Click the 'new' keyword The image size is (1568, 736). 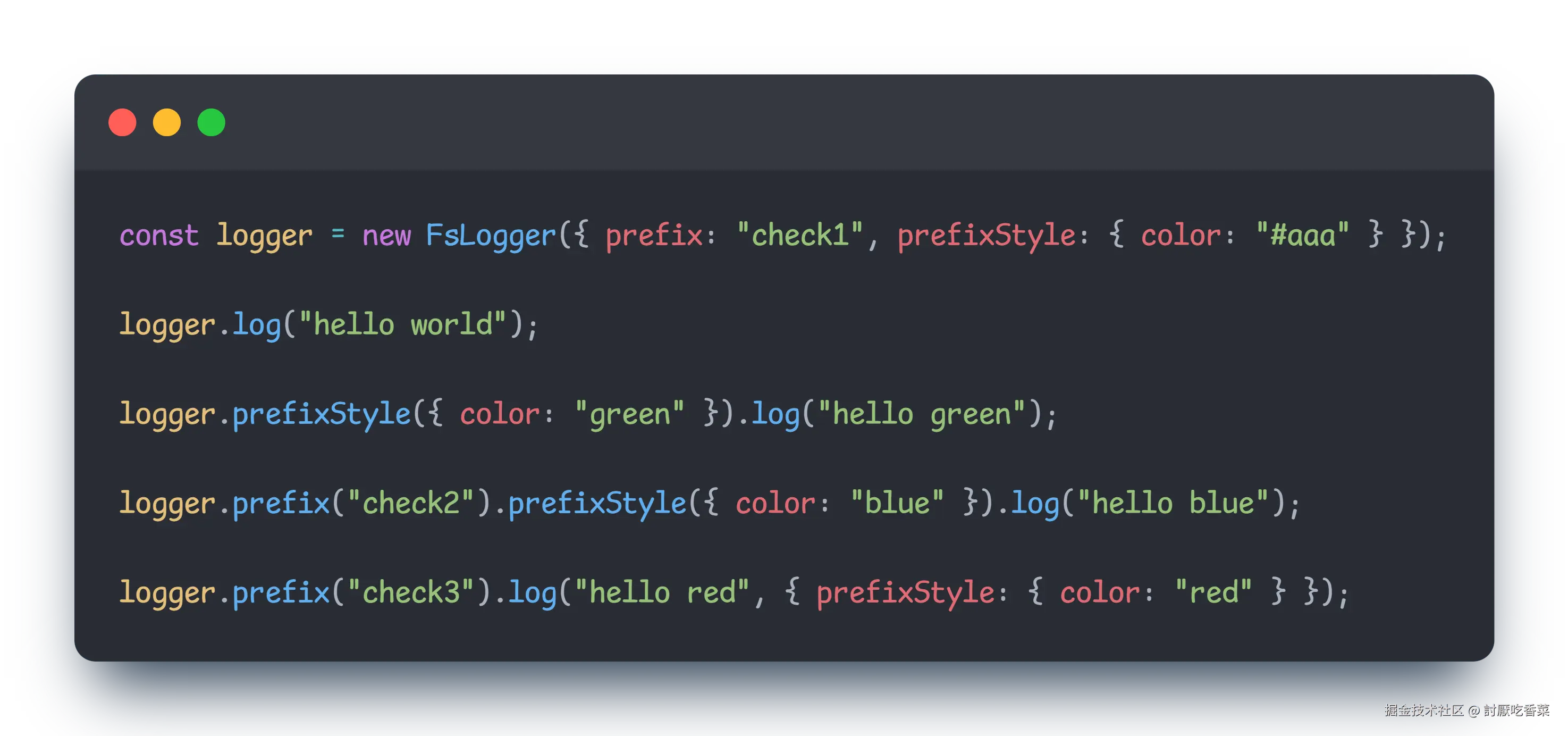(x=386, y=236)
